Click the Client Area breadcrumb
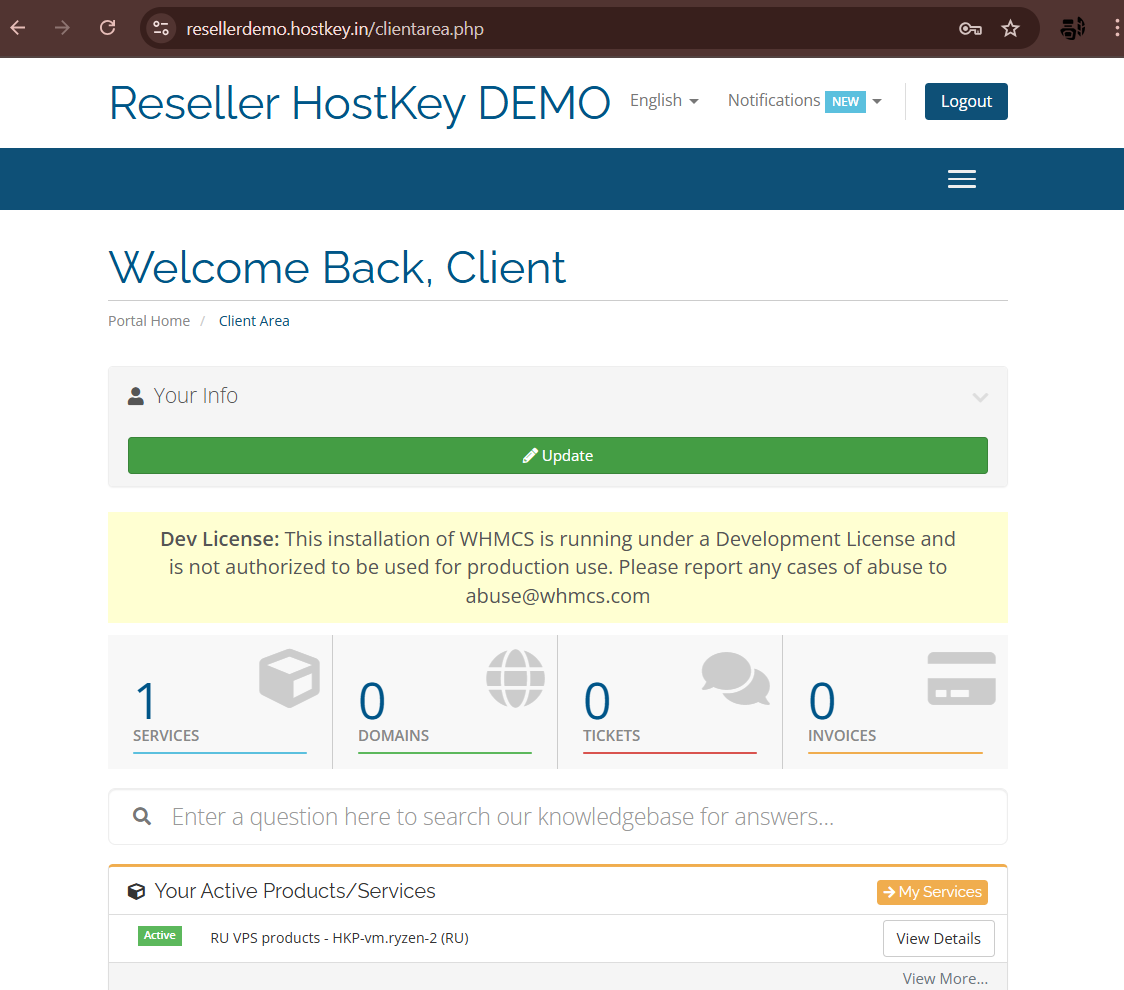This screenshot has width=1124, height=990. click(x=254, y=320)
